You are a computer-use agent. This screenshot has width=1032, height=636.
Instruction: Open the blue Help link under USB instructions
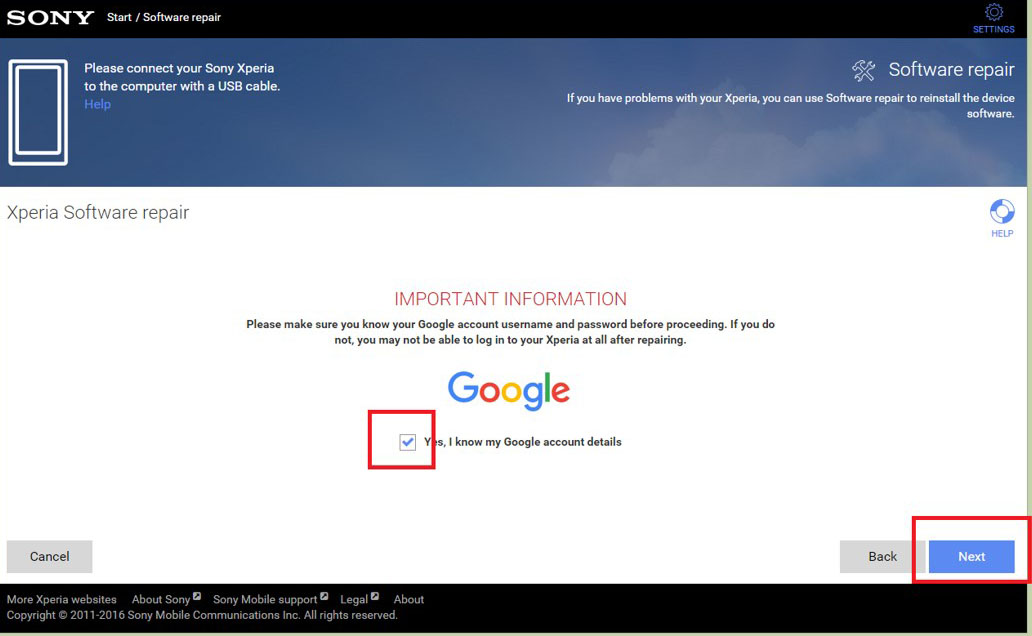97,104
